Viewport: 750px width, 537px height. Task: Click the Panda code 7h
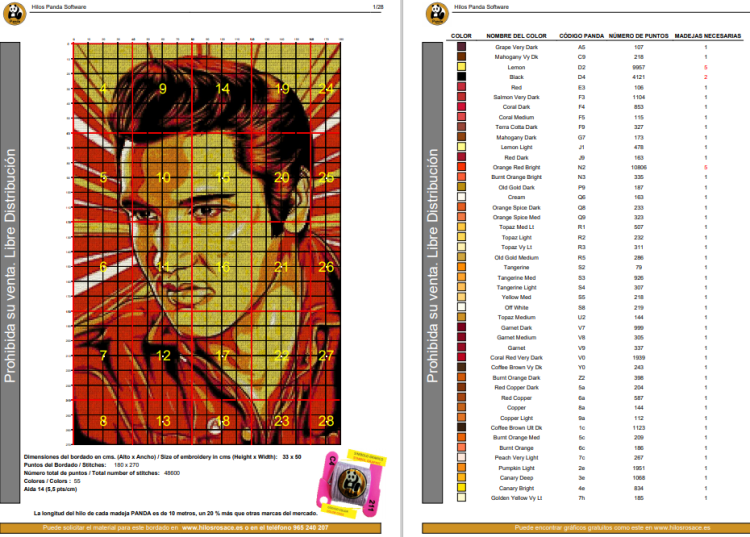coord(581,498)
